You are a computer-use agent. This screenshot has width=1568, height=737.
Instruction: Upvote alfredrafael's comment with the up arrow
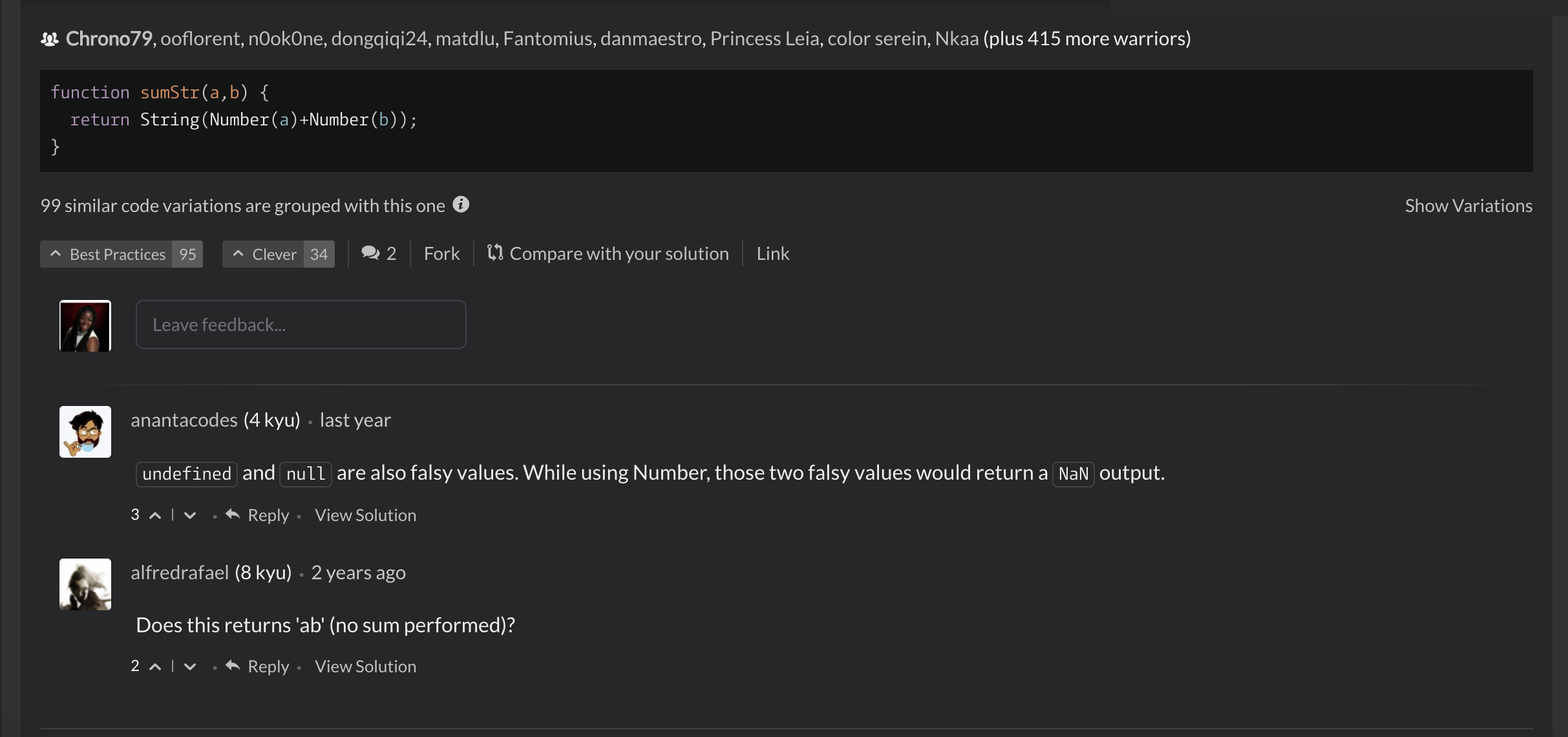tap(155, 667)
